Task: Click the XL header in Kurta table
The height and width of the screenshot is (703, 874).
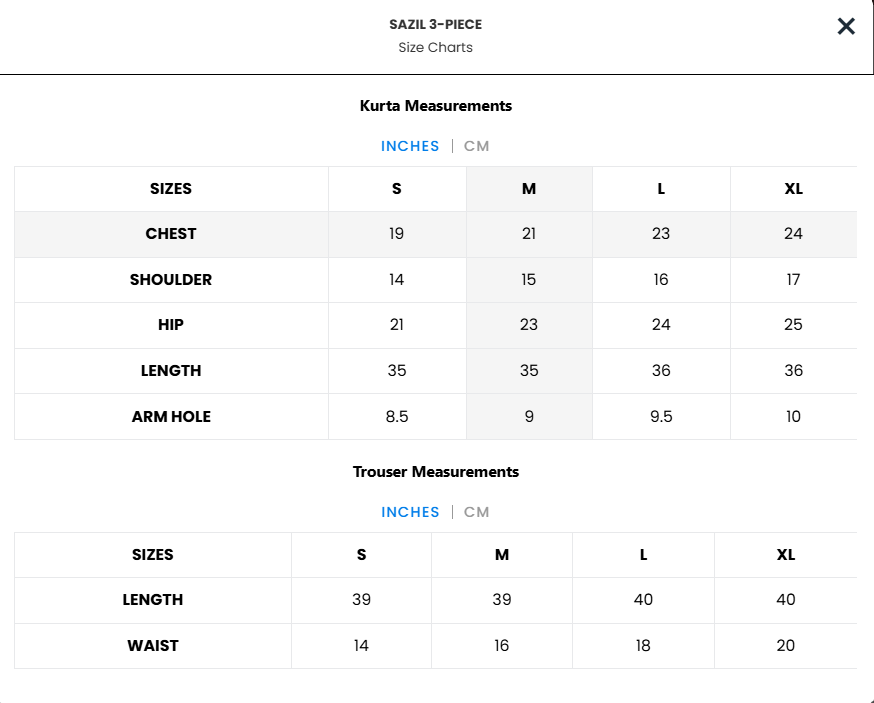Action: pyautogui.click(x=794, y=189)
